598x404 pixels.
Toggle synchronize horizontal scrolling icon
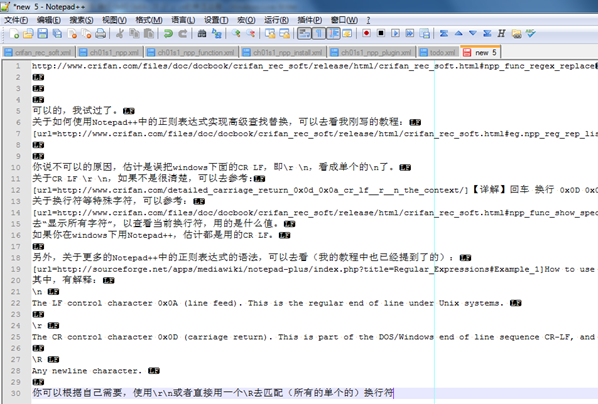point(285,34)
